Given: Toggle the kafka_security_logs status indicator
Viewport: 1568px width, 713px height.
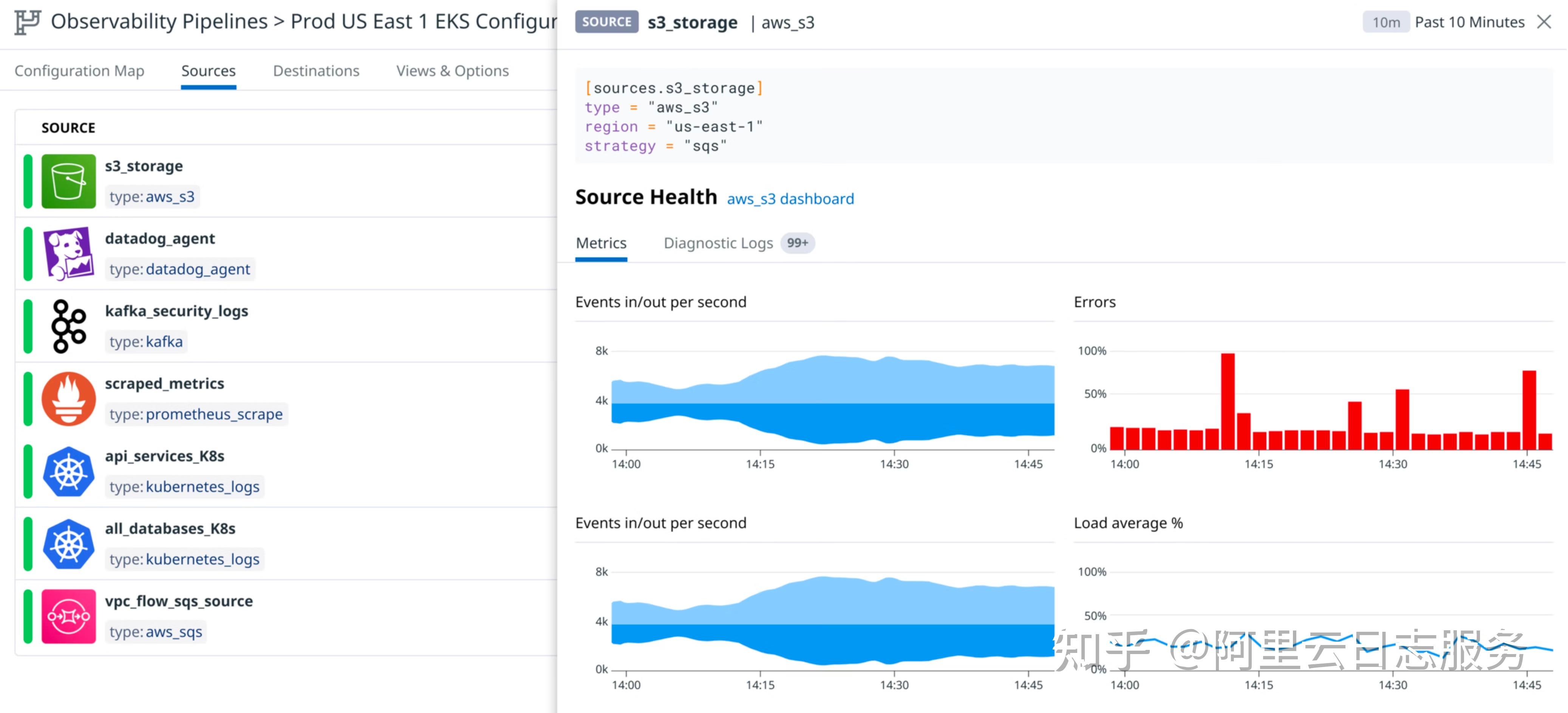Looking at the screenshot, I should click(28, 326).
